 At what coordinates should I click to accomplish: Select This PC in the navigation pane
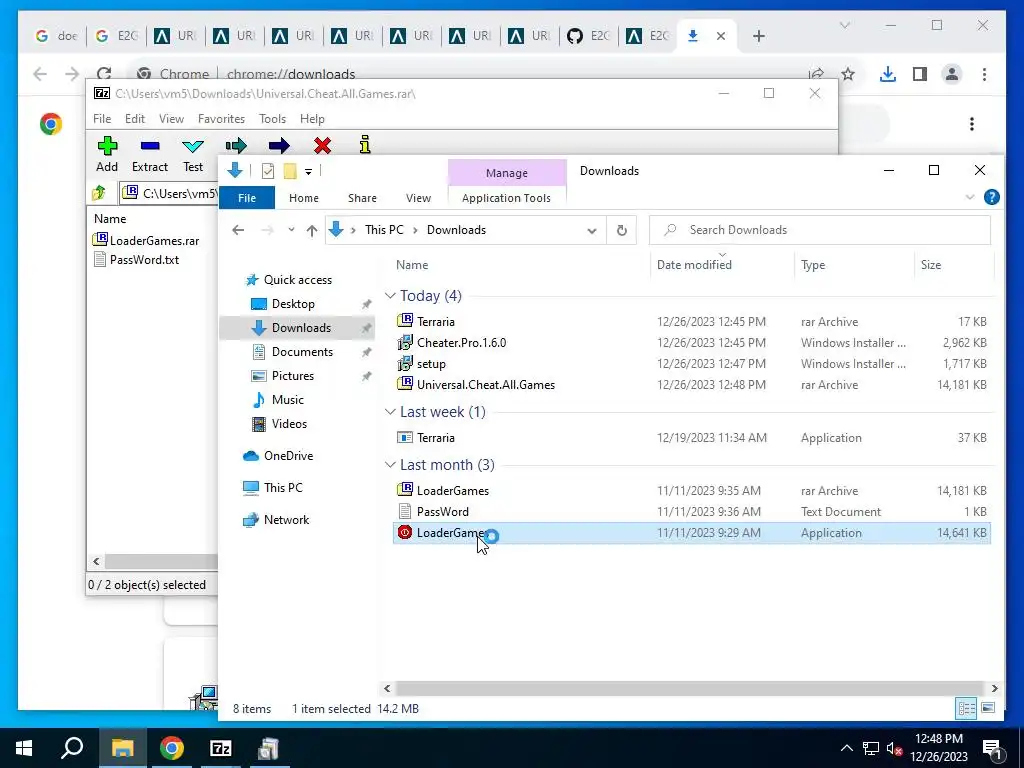point(283,488)
